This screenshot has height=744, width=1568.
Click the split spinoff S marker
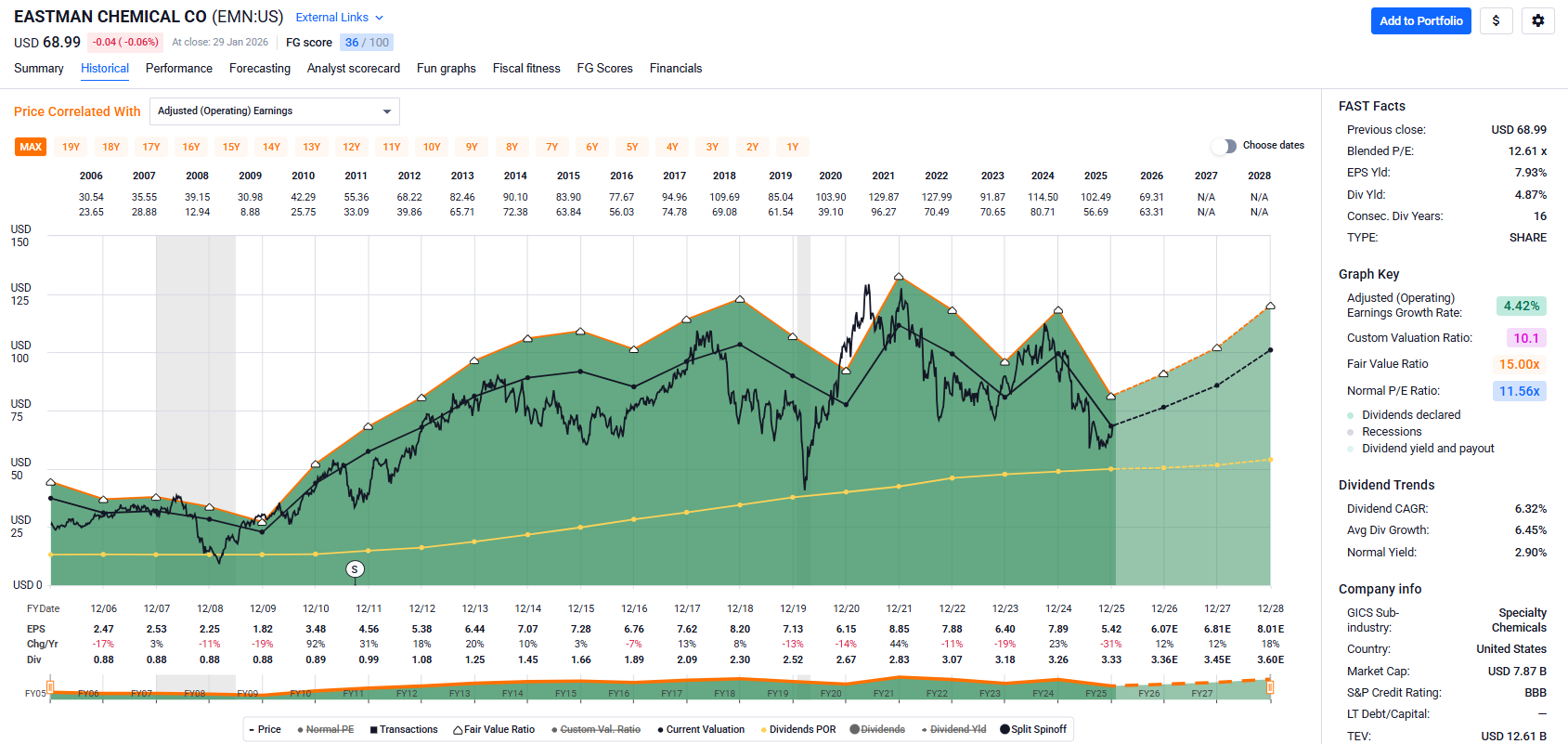coord(355,568)
